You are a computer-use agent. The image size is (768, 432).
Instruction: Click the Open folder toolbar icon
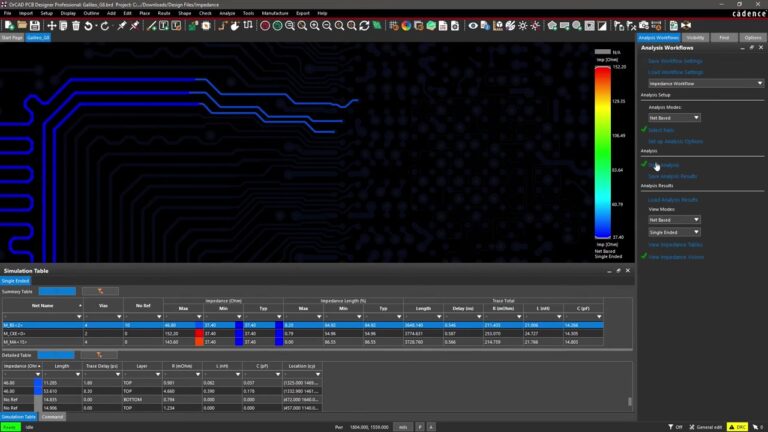click(x=22, y=25)
